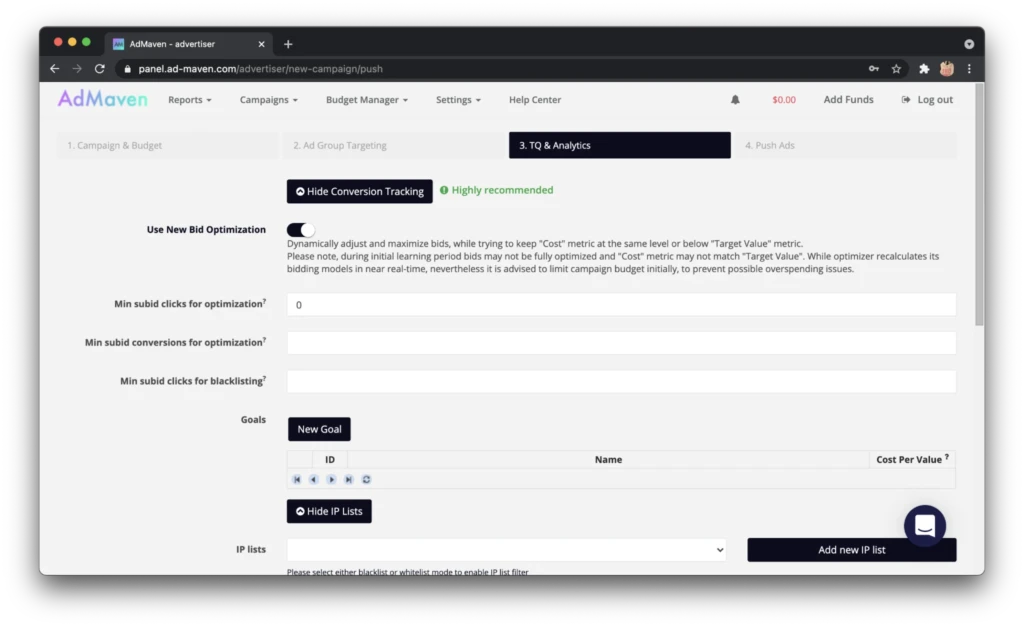The height and width of the screenshot is (627, 1024).
Task: Create a New Goal
Action: pos(319,429)
